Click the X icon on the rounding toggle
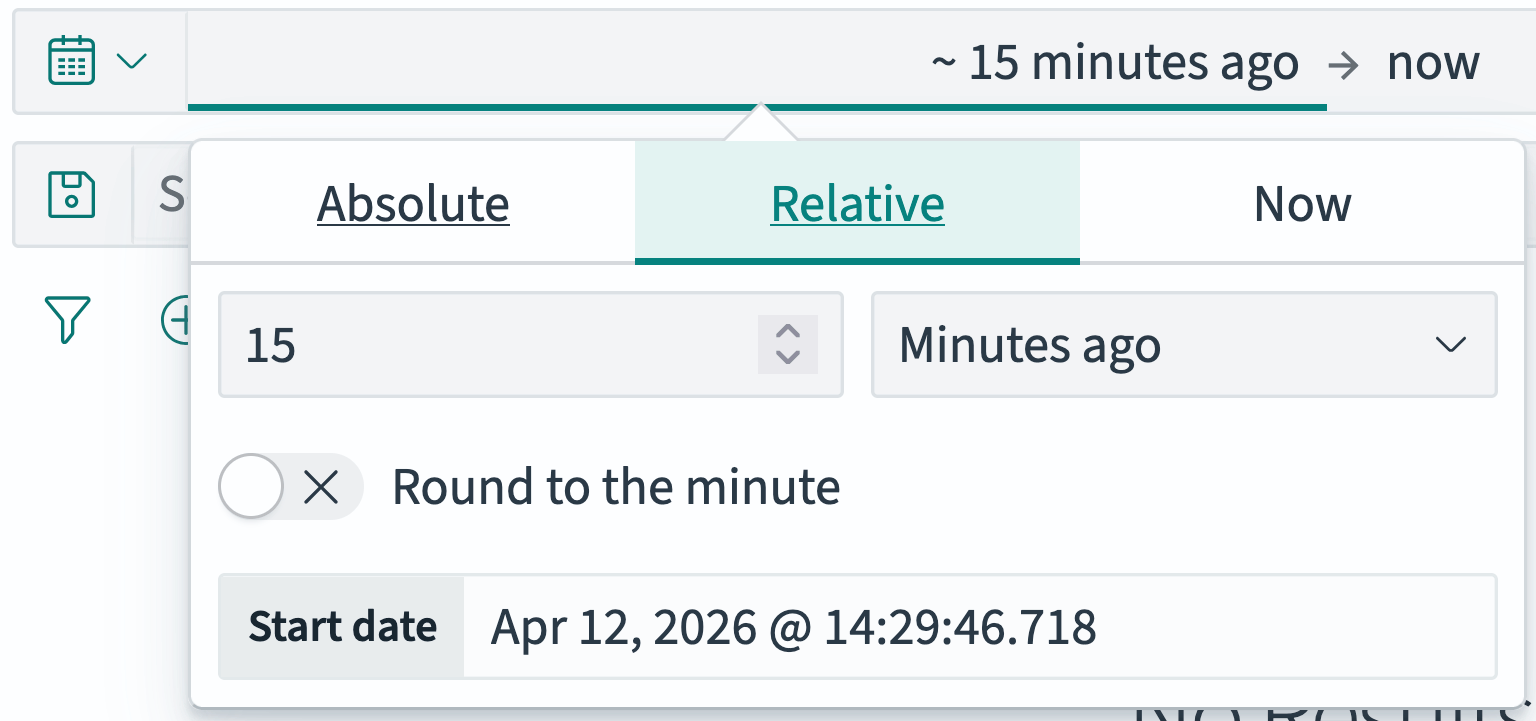 [x=321, y=487]
